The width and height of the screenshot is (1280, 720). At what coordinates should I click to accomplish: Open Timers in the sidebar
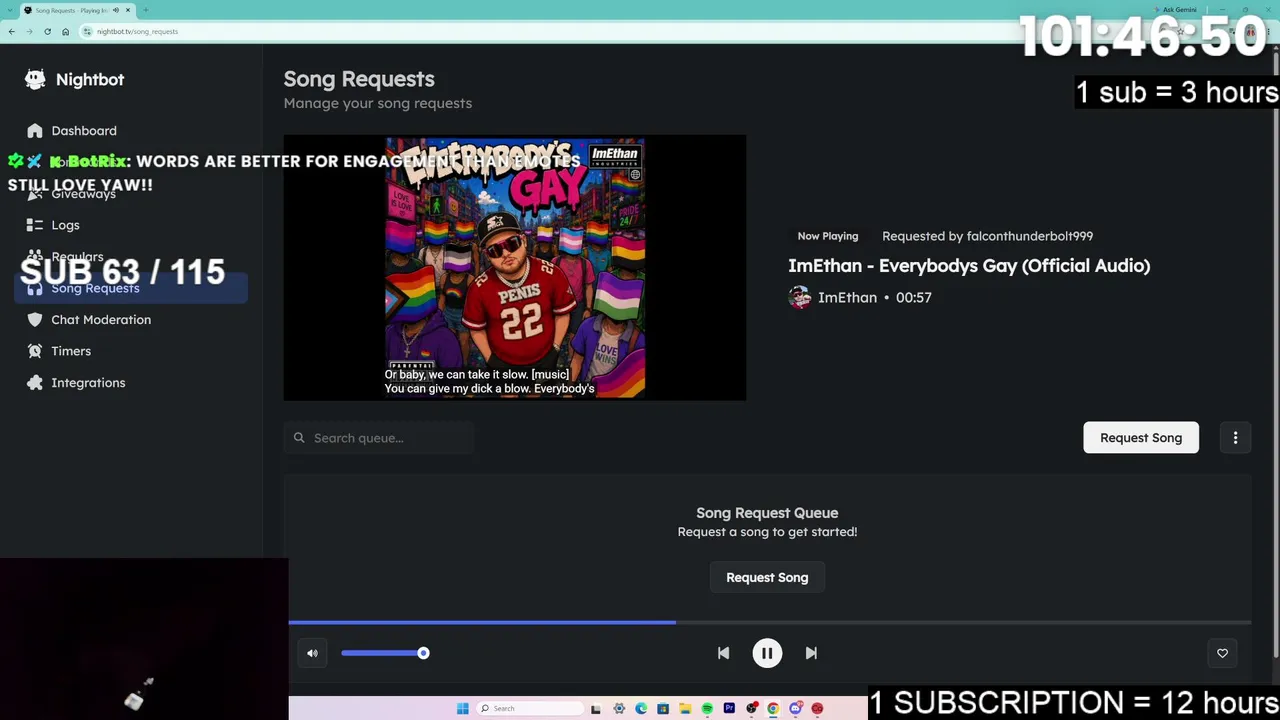click(x=71, y=351)
